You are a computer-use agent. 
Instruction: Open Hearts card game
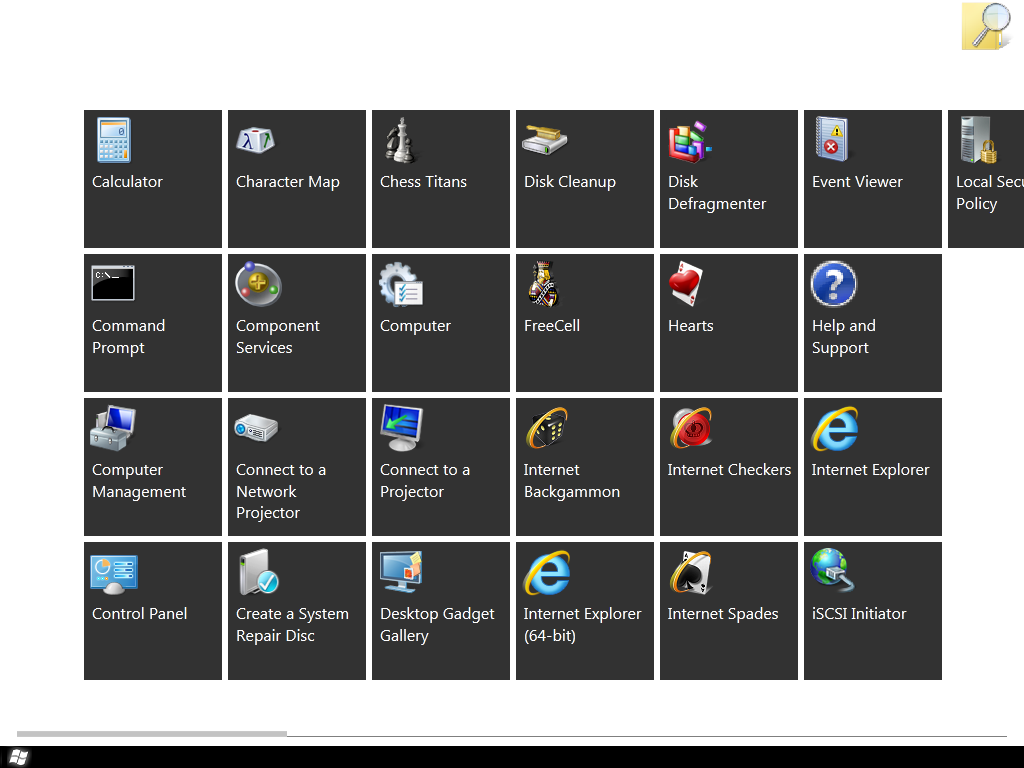[728, 322]
